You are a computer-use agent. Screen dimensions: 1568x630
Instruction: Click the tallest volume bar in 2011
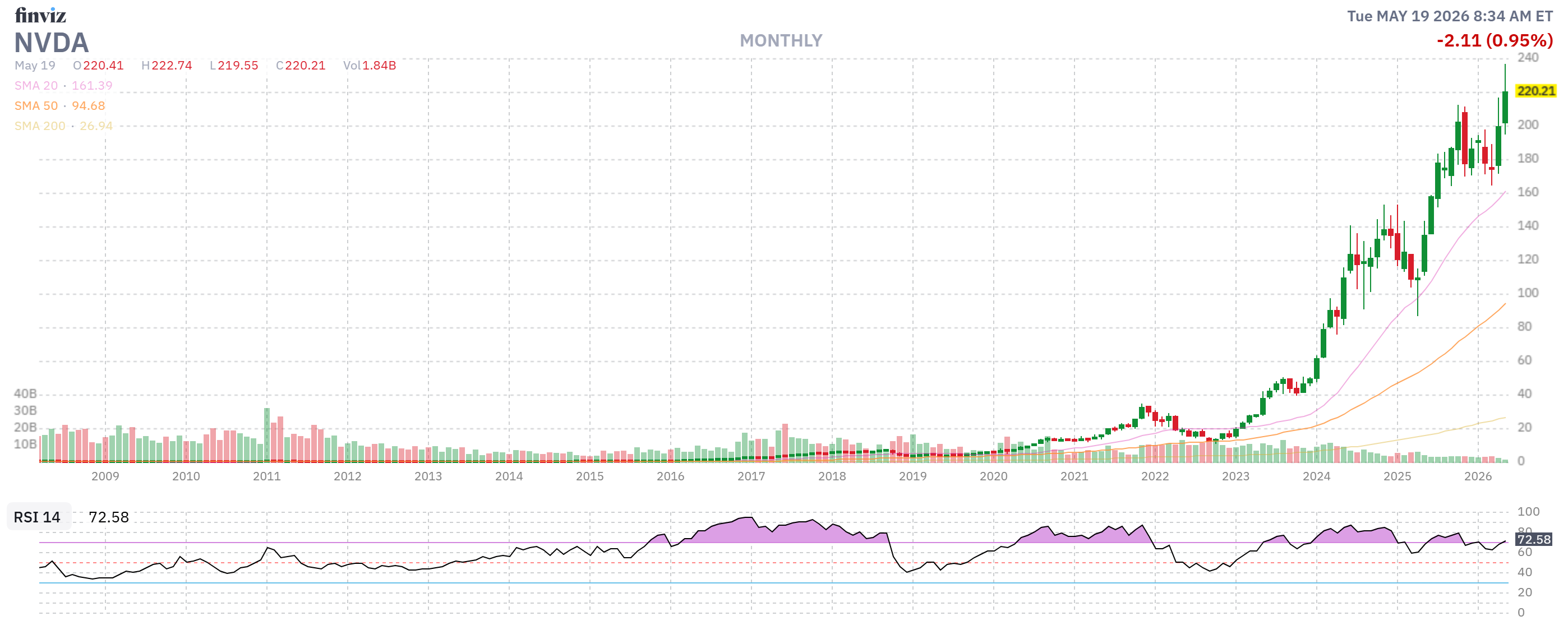(x=266, y=435)
